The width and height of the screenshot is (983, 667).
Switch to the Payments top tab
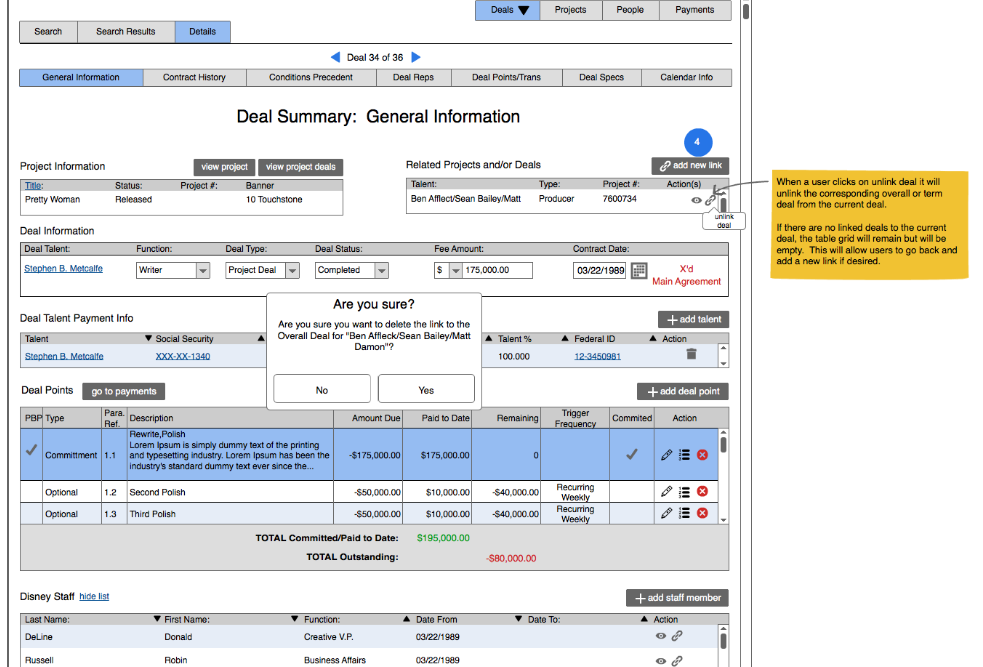click(x=695, y=10)
